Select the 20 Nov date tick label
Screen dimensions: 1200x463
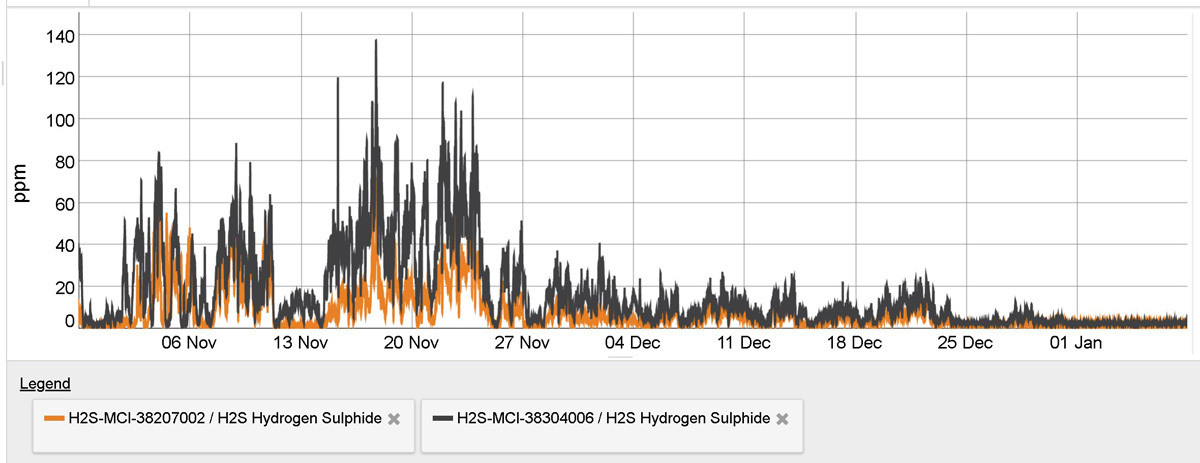411,344
